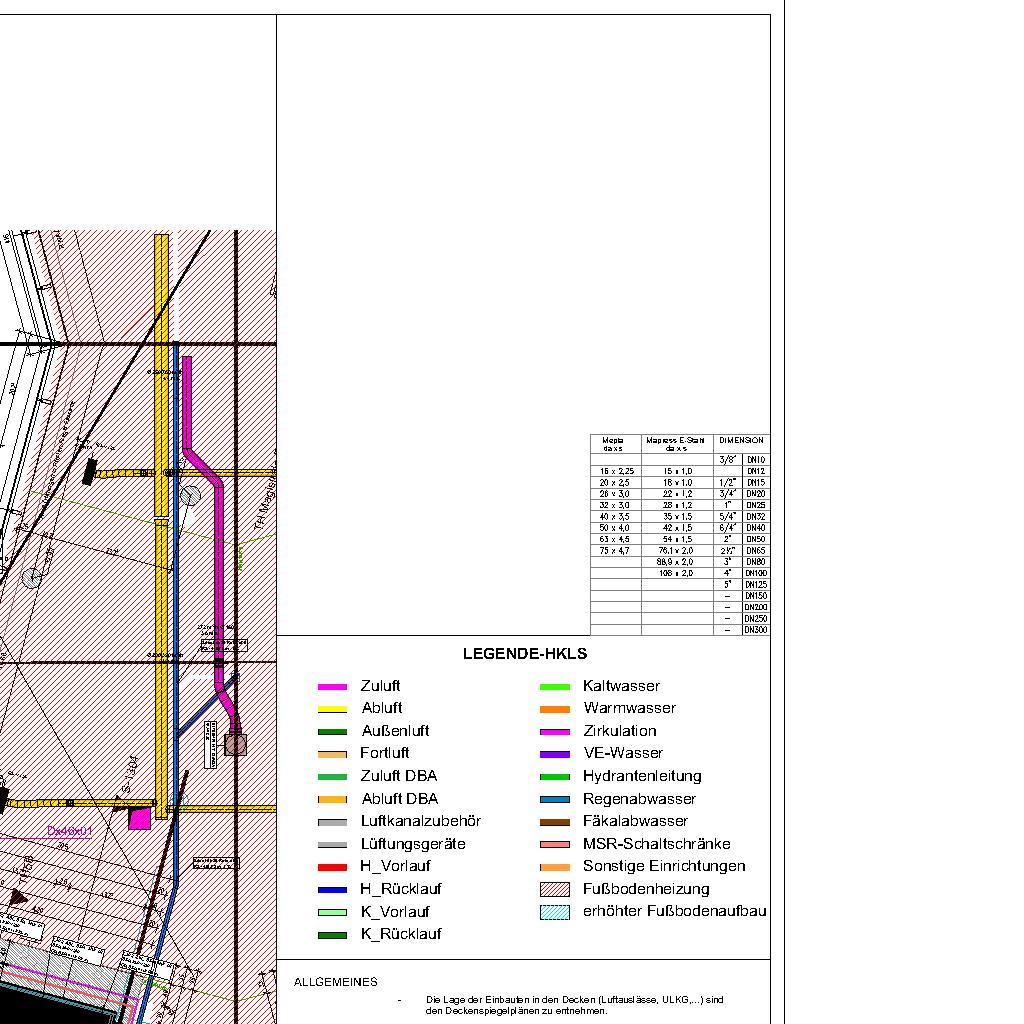
Task: Select the 75 x 4,7 table cell
Action: point(615,550)
